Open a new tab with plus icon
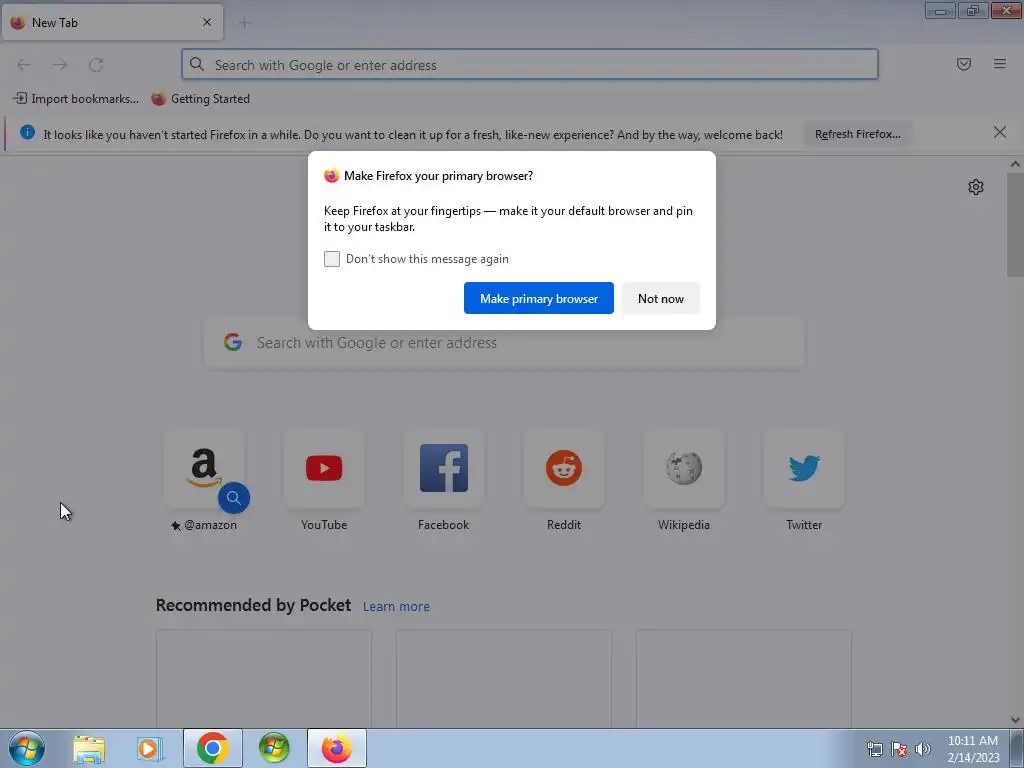Image resolution: width=1024 pixels, height=768 pixels. pos(244,23)
